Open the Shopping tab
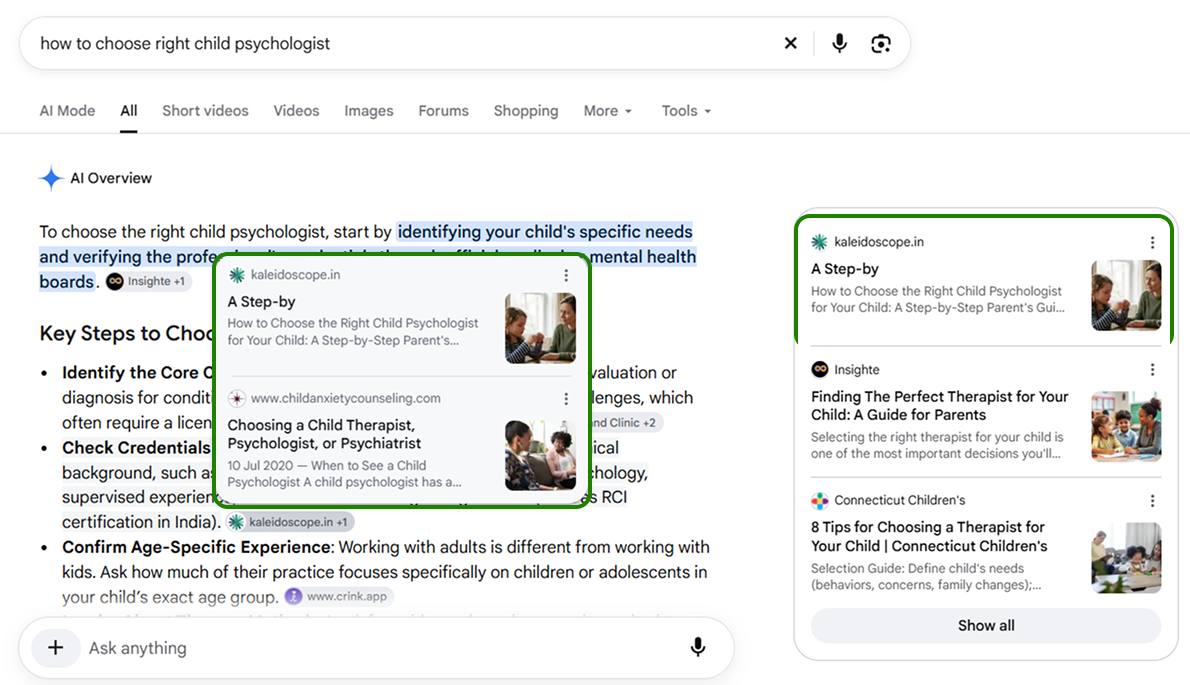Screen dimensions: 1190x685 [x=526, y=111]
